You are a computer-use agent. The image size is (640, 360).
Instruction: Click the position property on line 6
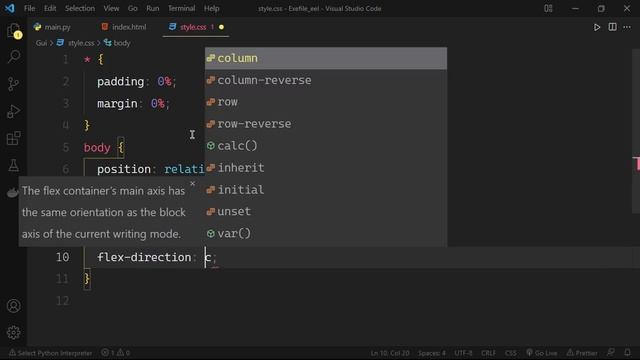124,169
